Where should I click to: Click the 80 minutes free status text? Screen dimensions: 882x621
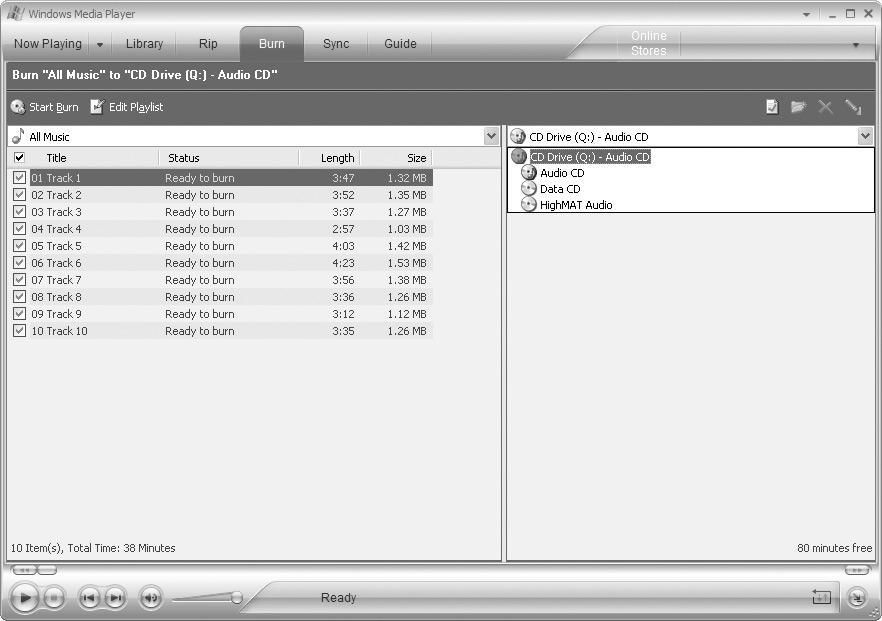(835, 548)
